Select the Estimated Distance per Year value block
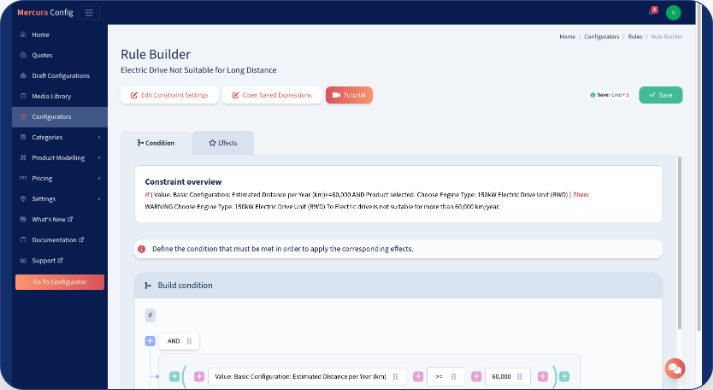This screenshot has height=390, width=713. (307, 376)
